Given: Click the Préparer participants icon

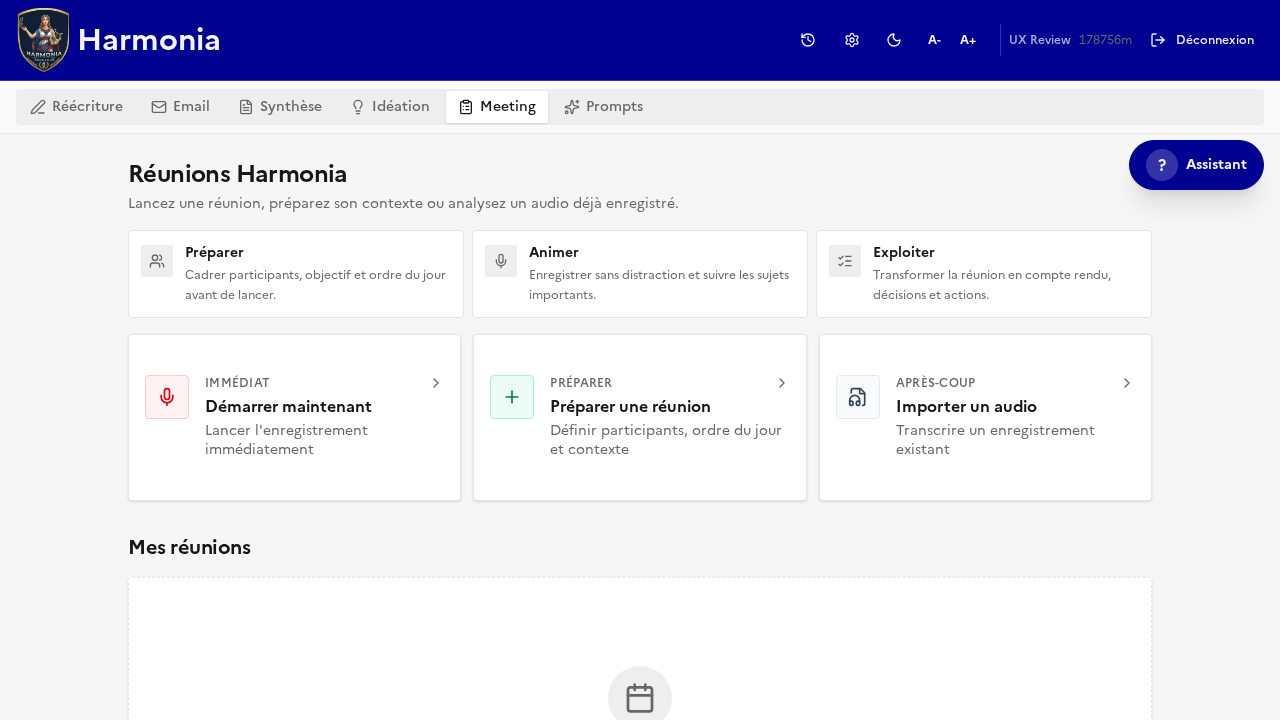Looking at the screenshot, I should 157,261.
